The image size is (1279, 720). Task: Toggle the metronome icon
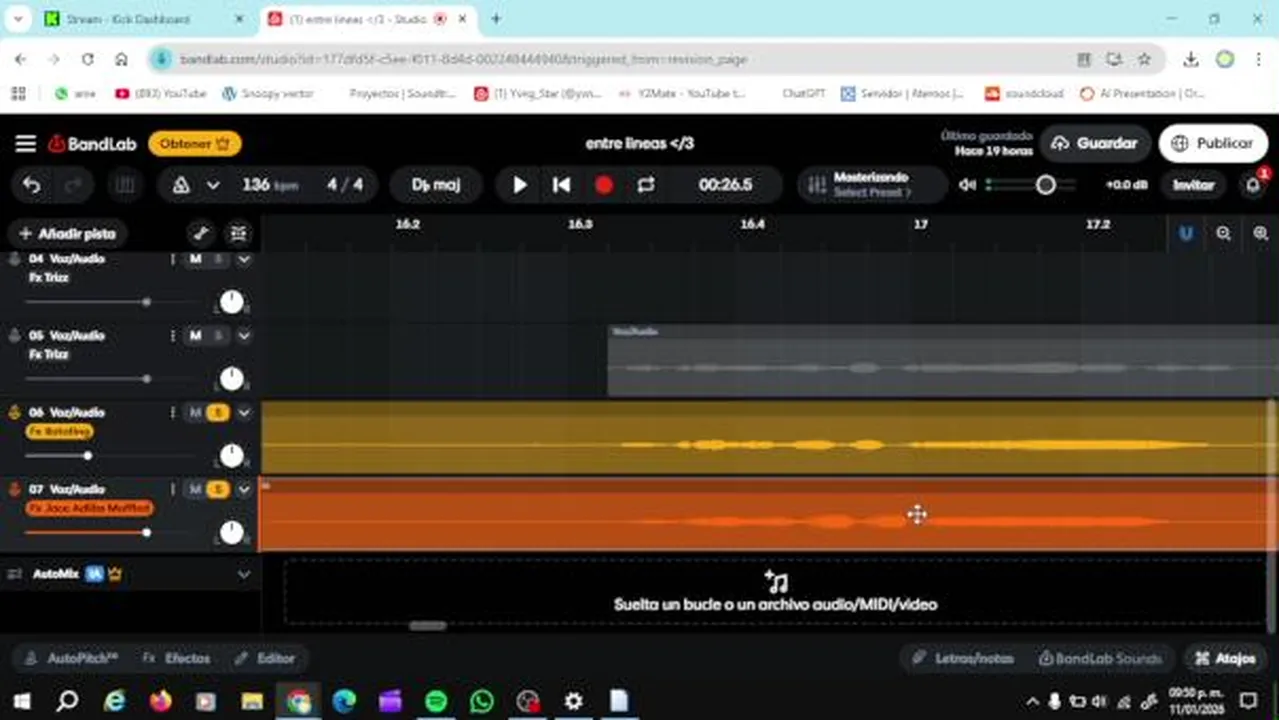pyautogui.click(x=181, y=185)
